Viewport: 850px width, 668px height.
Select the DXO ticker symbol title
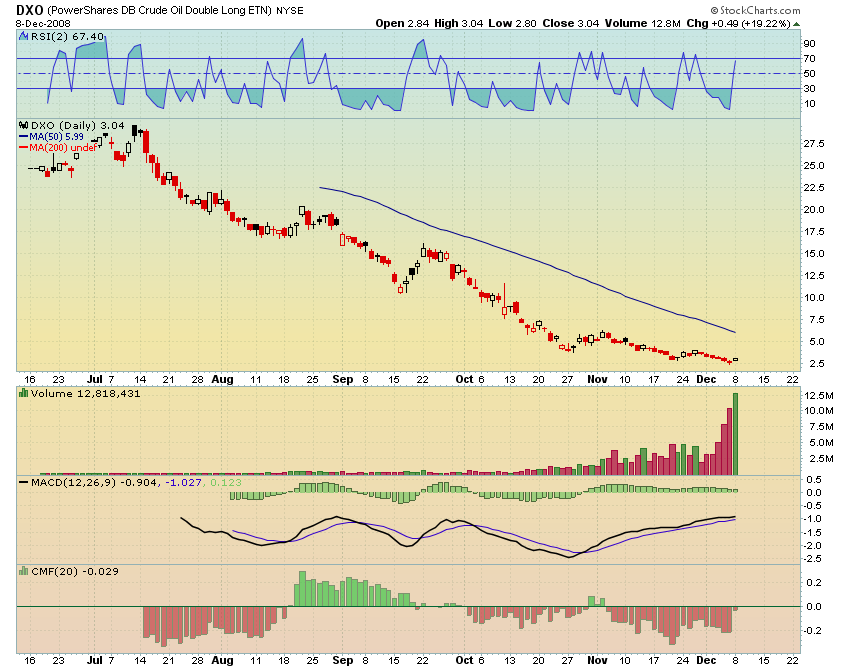pos(29,10)
